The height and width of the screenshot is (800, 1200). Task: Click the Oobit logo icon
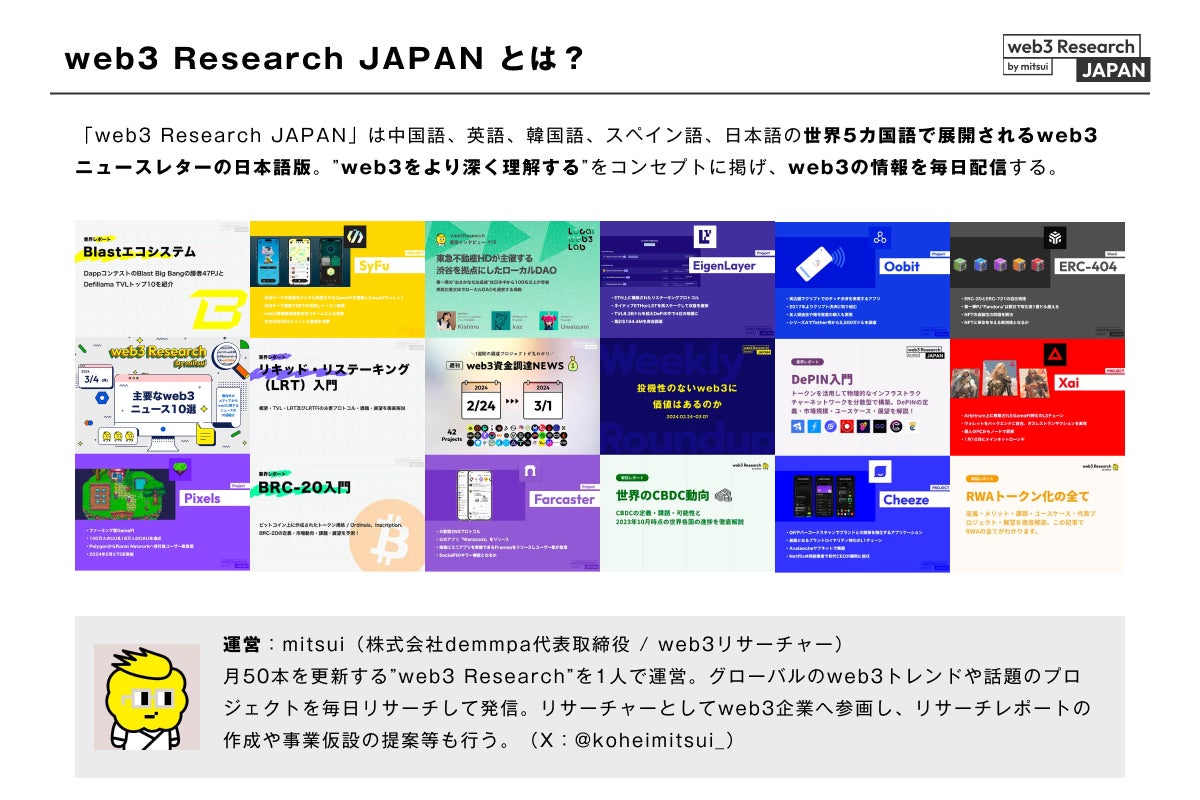[x=880, y=238]
